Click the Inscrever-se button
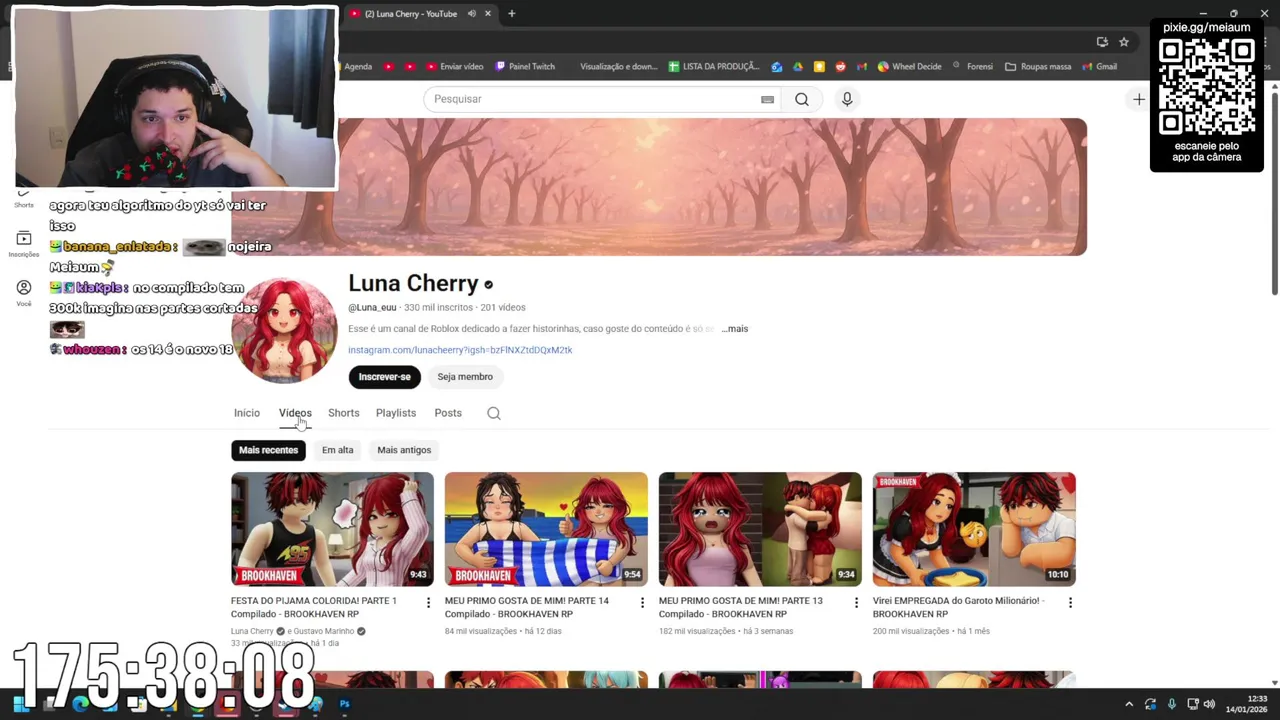 (385, 377)
